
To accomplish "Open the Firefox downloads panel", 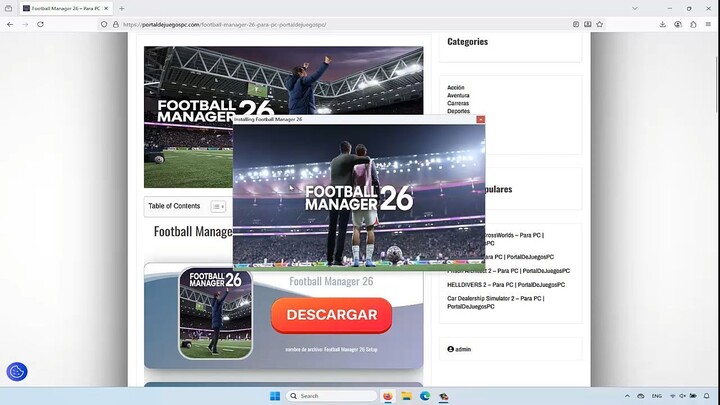I will click(662, 24).
